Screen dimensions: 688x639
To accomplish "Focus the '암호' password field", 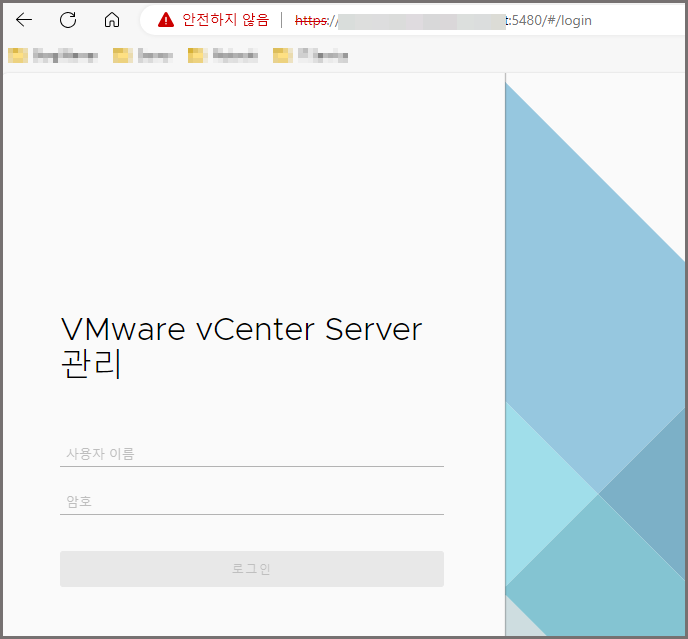I will point(252,502).
